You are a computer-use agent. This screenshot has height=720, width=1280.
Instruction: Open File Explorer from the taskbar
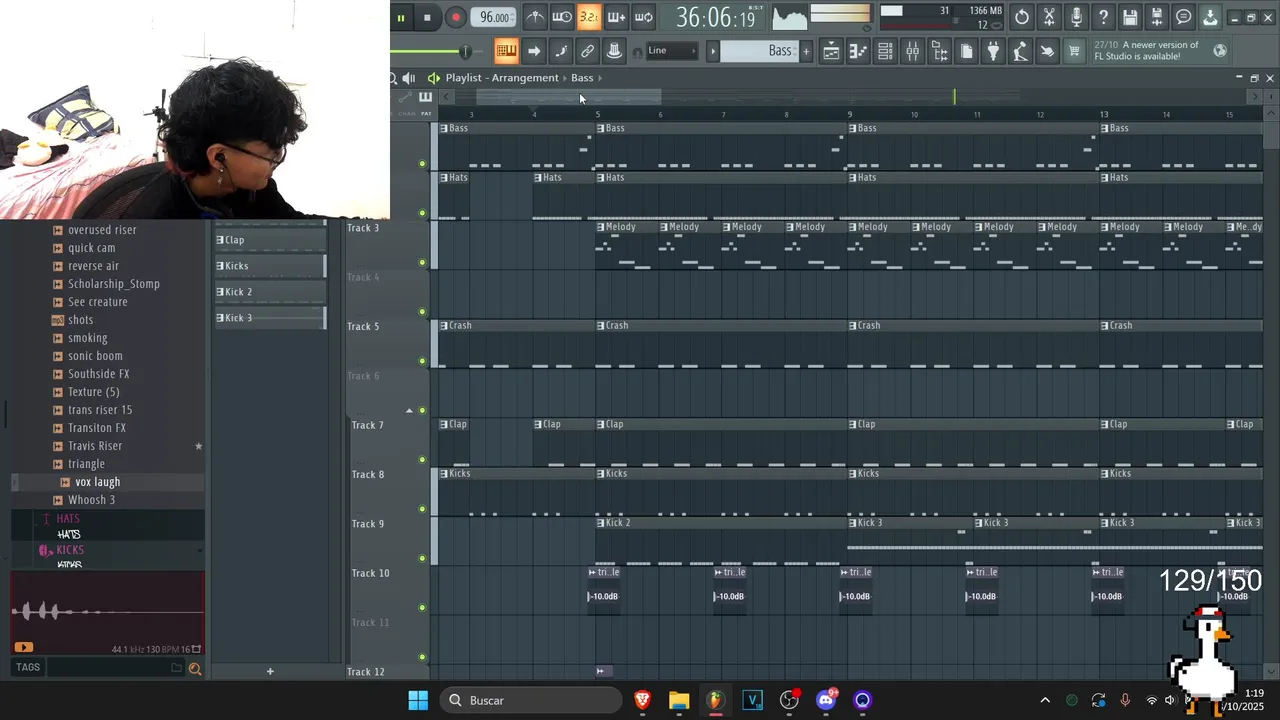point(679,700)
